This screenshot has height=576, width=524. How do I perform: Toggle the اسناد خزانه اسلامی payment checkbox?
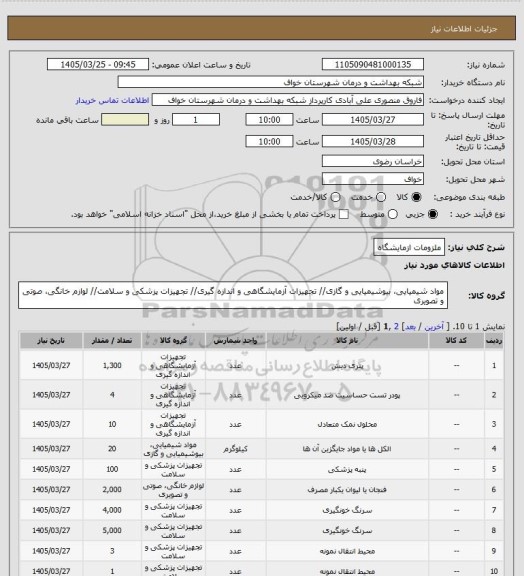[344, 214]
